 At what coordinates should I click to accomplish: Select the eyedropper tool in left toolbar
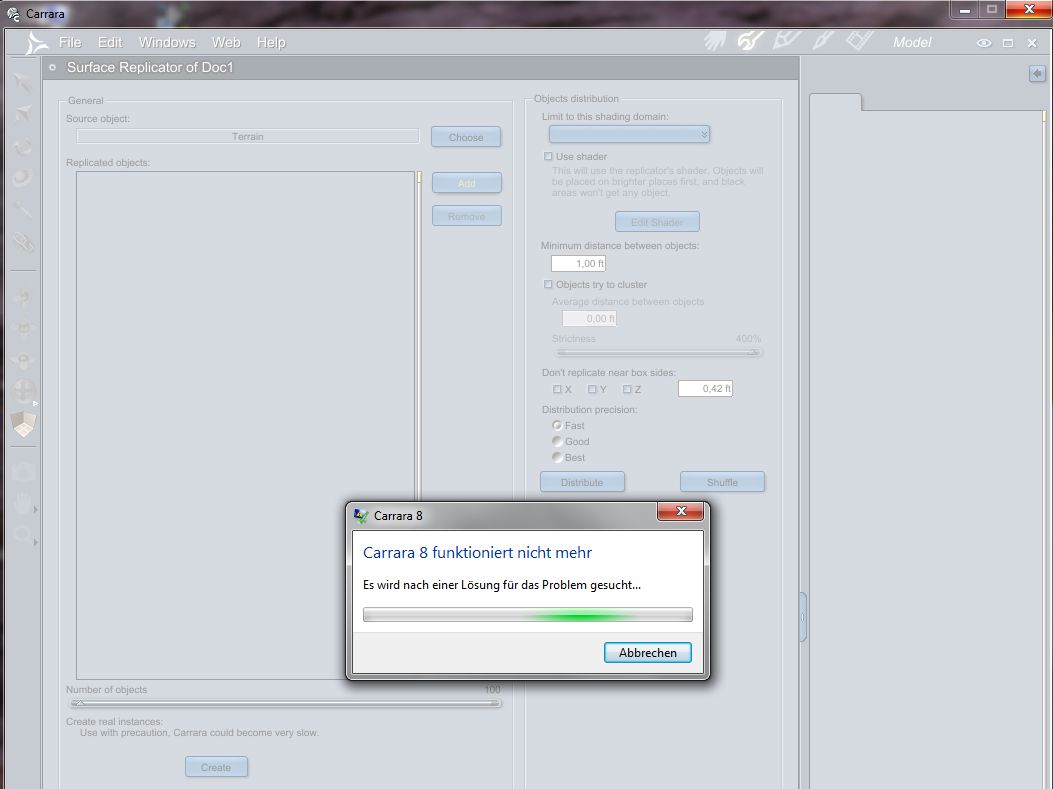click(x=23, y=210)
